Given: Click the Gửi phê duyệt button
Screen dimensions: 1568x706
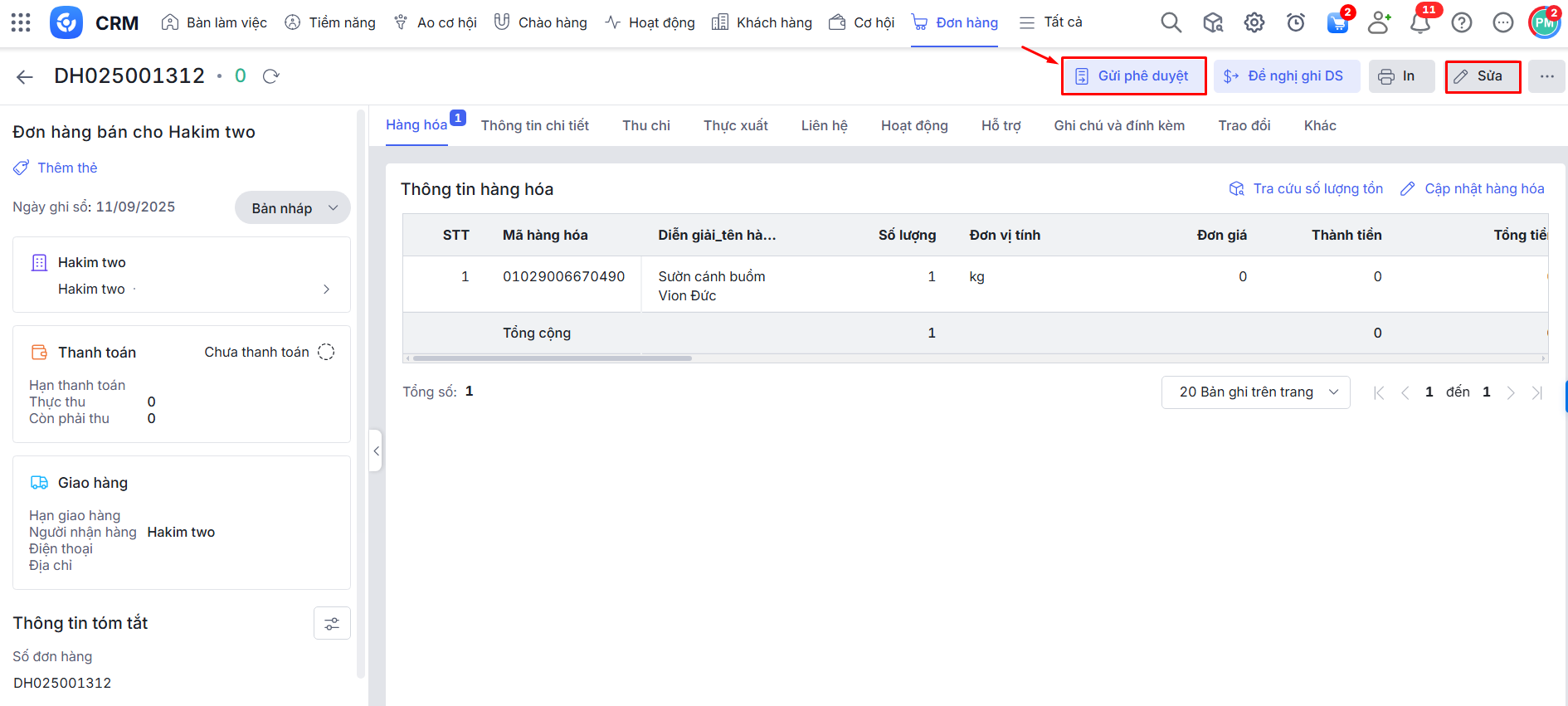Looking at the screenshot, I should [x=1133, y=76].
